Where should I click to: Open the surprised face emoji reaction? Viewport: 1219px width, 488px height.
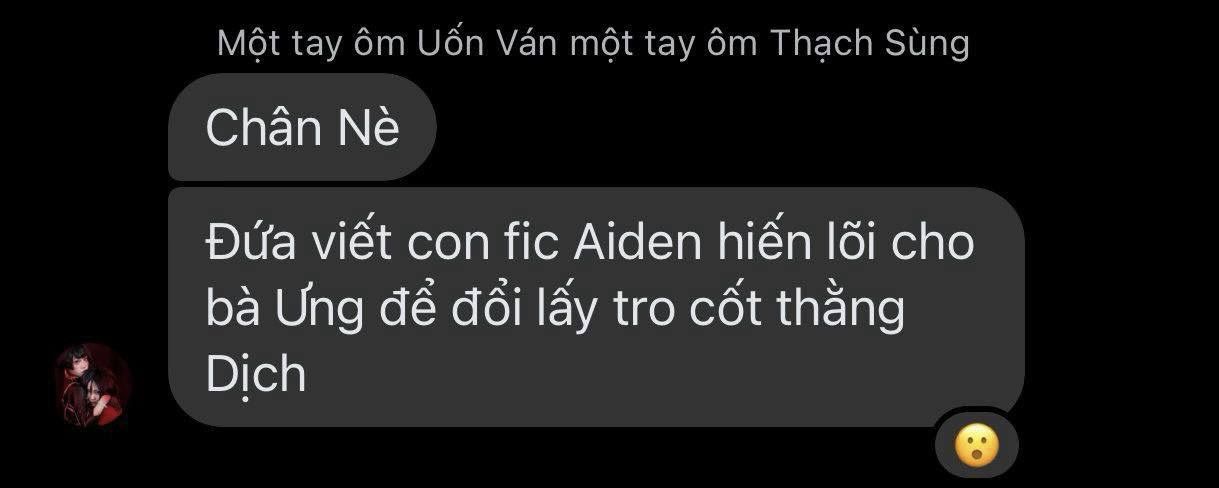(x=976, y=444)
